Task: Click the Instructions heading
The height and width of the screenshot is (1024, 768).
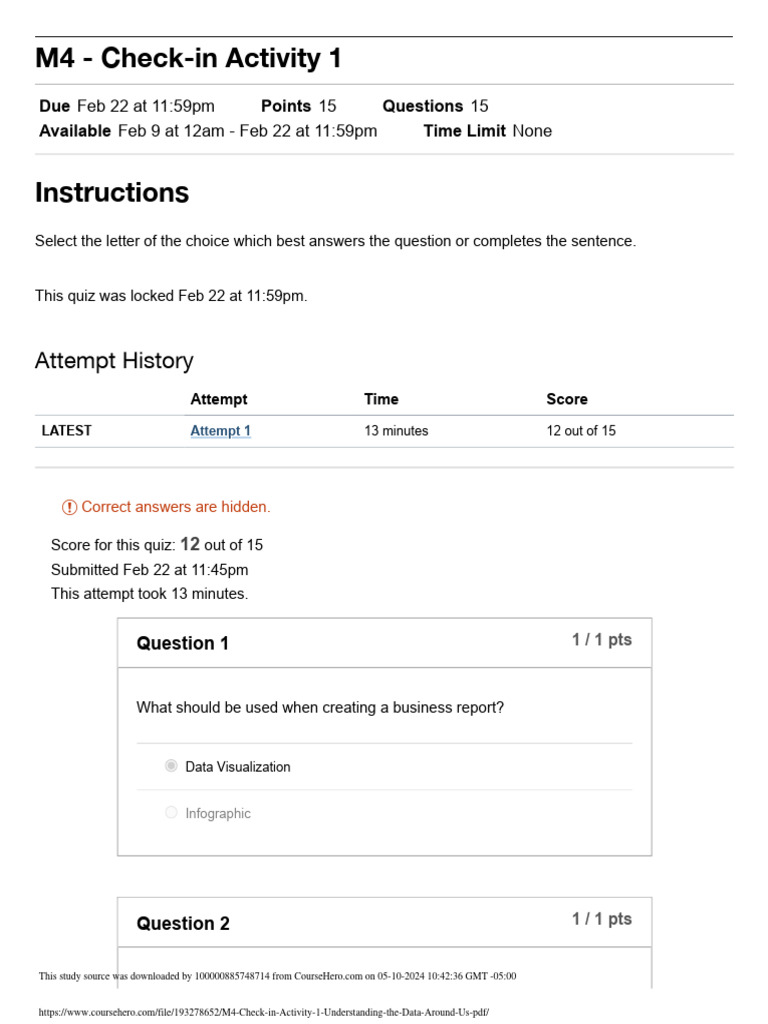Action: (x=112, y=192)
